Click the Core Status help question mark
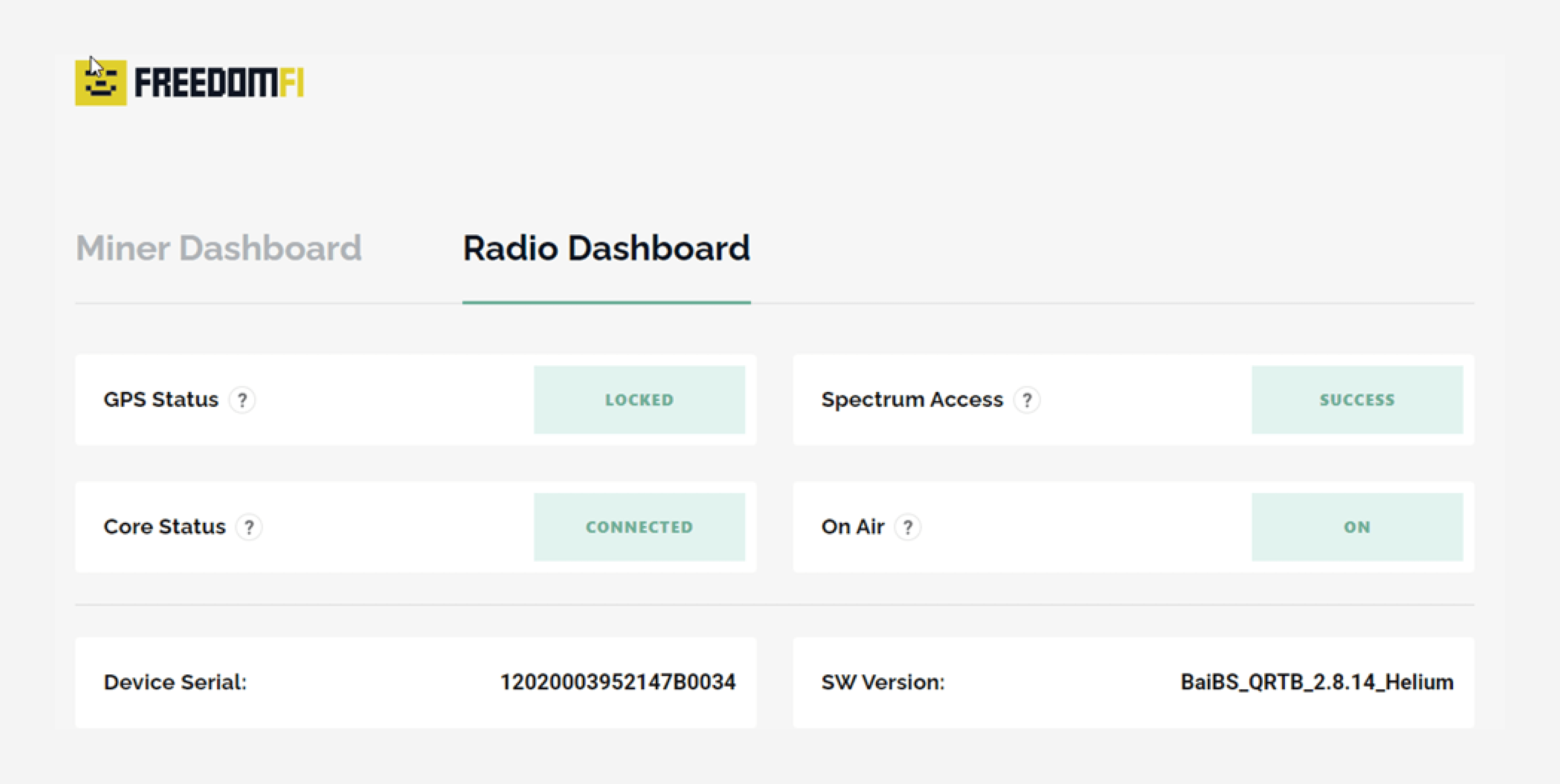 [x=249, y=527]
